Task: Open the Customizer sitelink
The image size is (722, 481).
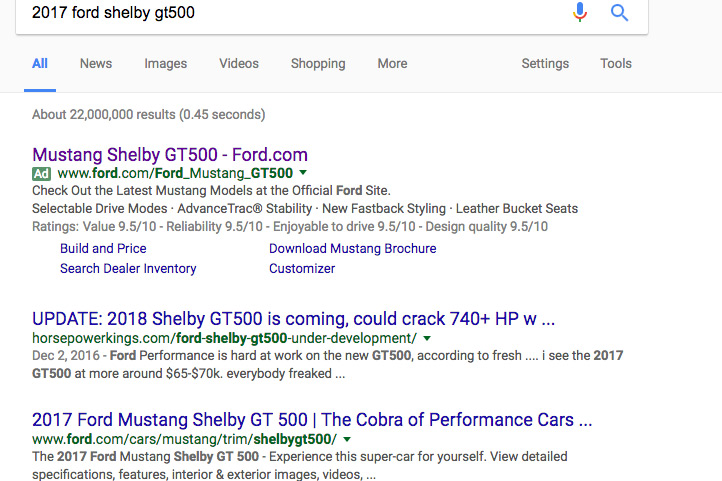Action: pos(302,268)
